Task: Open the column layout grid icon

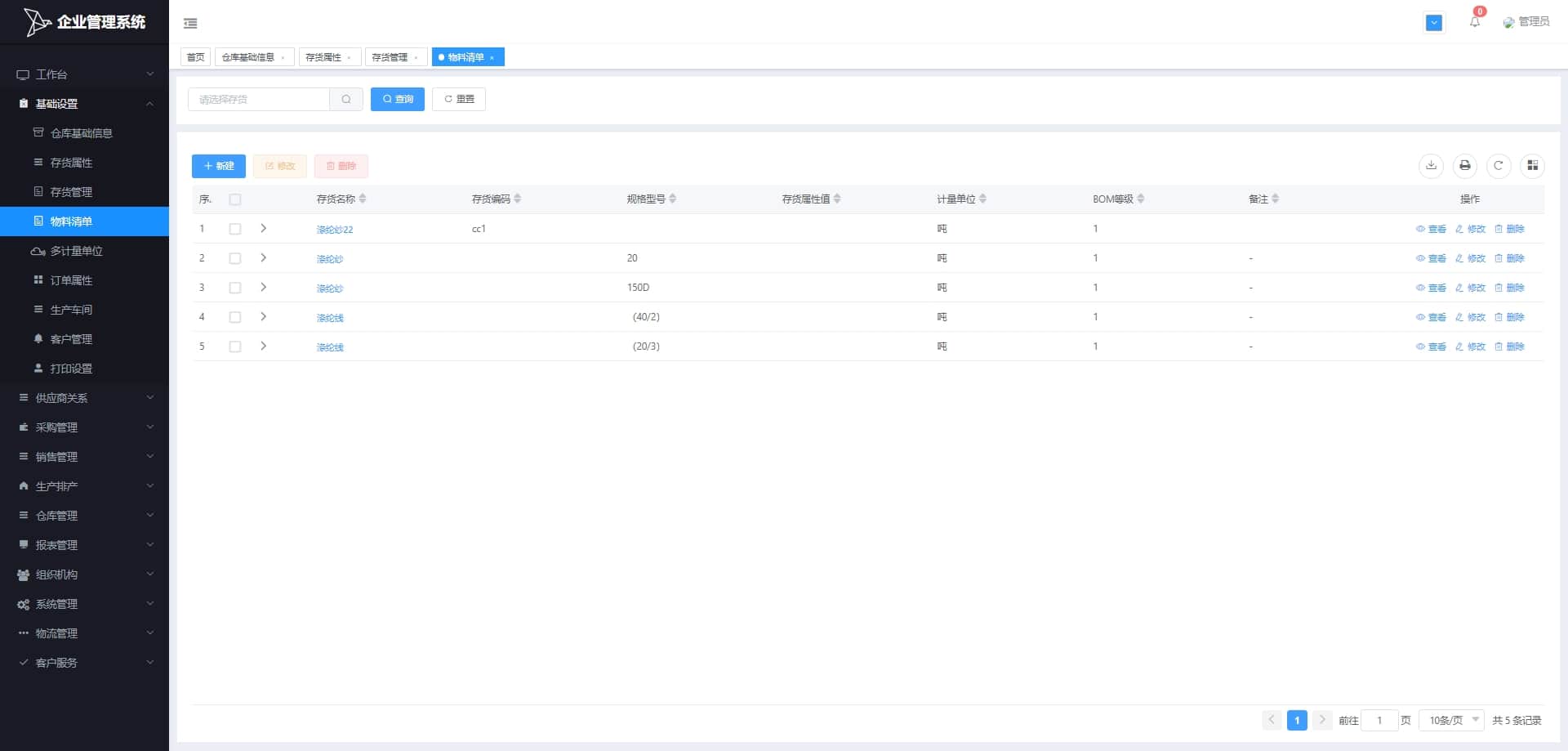Action: click(1532, 166)
